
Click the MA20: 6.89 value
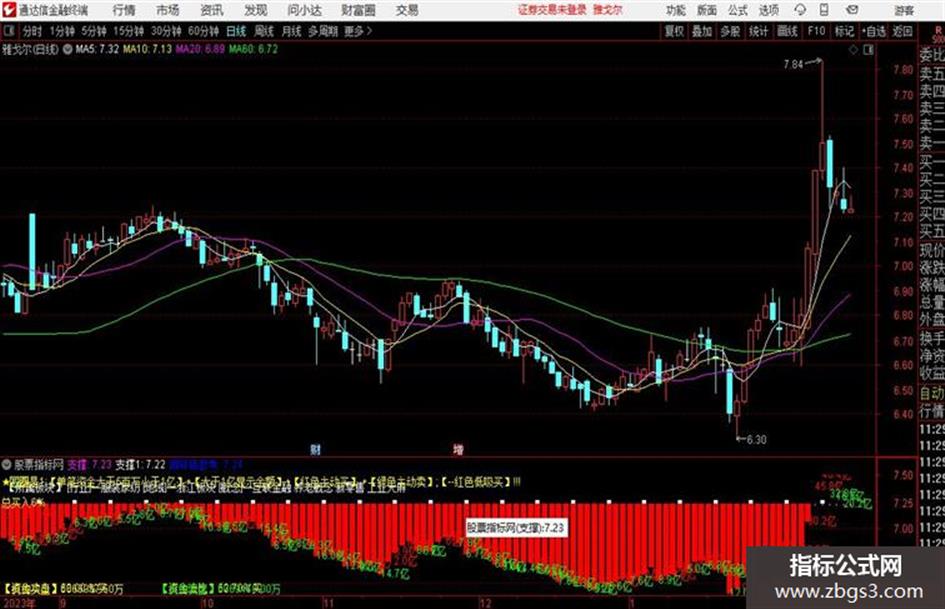(x=201, y=49)
